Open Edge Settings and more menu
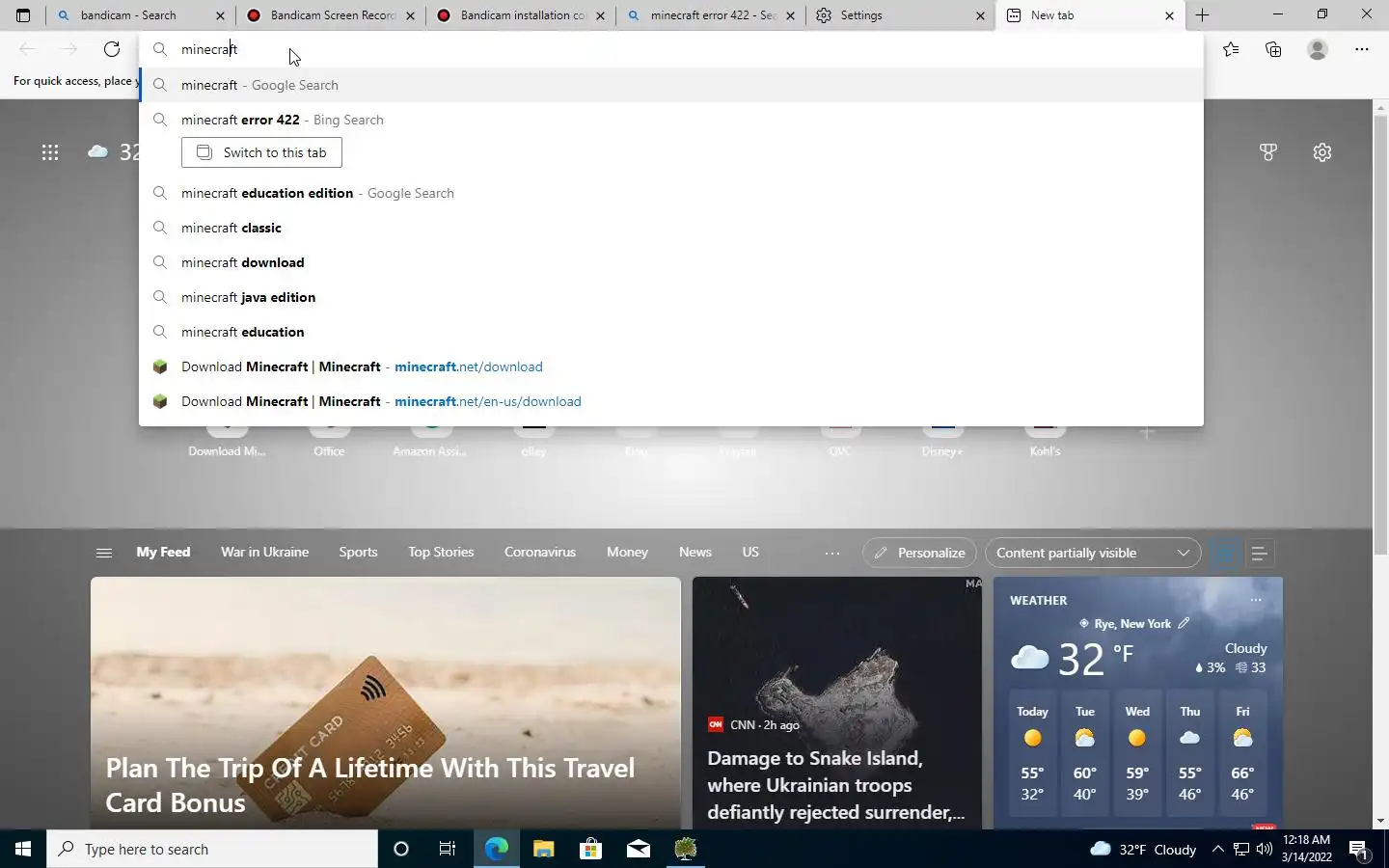Viewport: 1389px width, 868px height. [x=1362, y=49]
